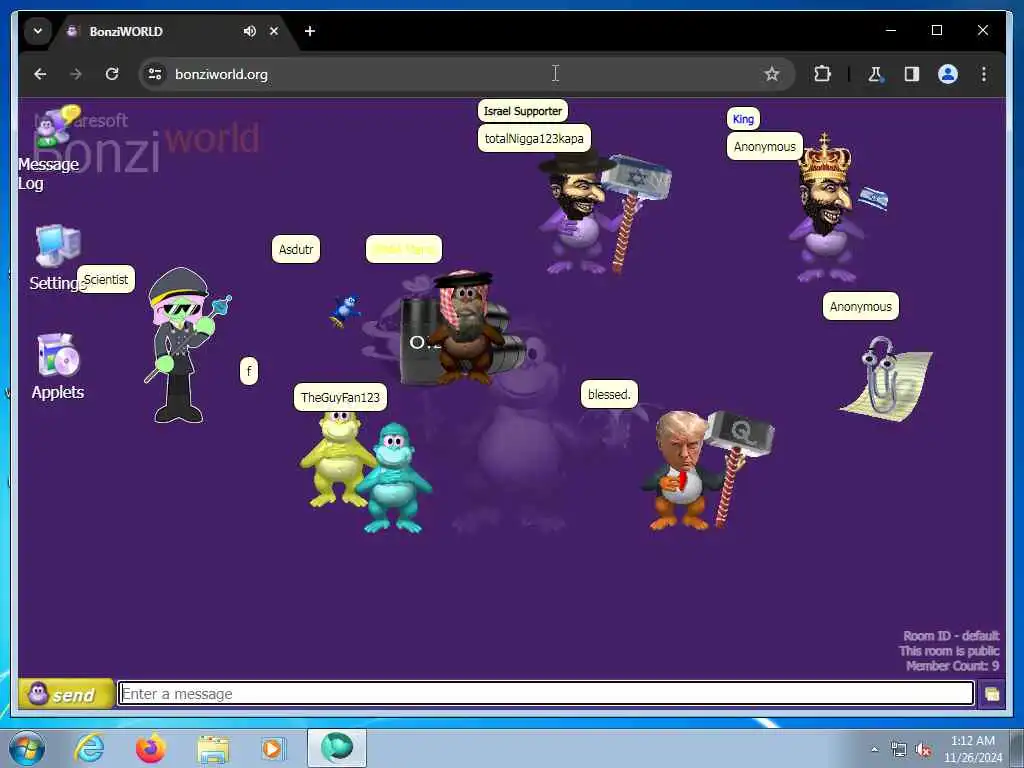Focus the Enter a message field
The height and width of the screenshot is (768, 1024).
545,694
